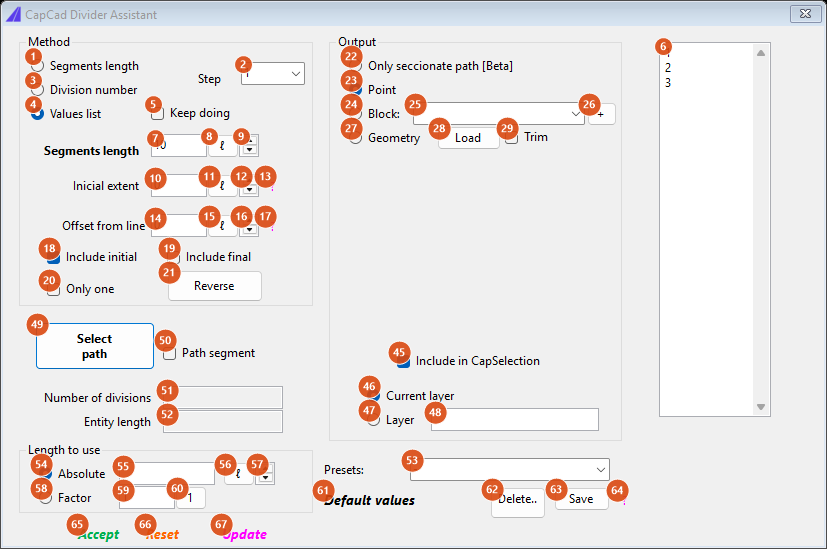Toggle the Include final checkbox

click(x=174, y=257)
